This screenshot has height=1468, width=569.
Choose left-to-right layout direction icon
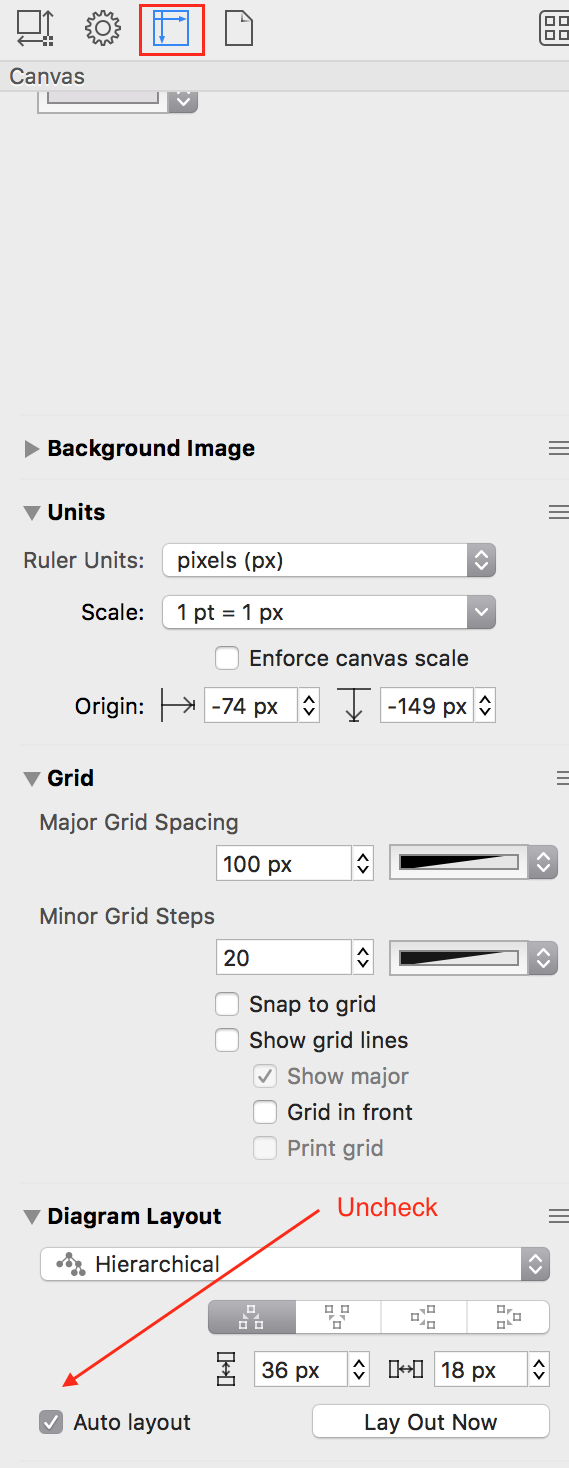tap(423, 1317)
